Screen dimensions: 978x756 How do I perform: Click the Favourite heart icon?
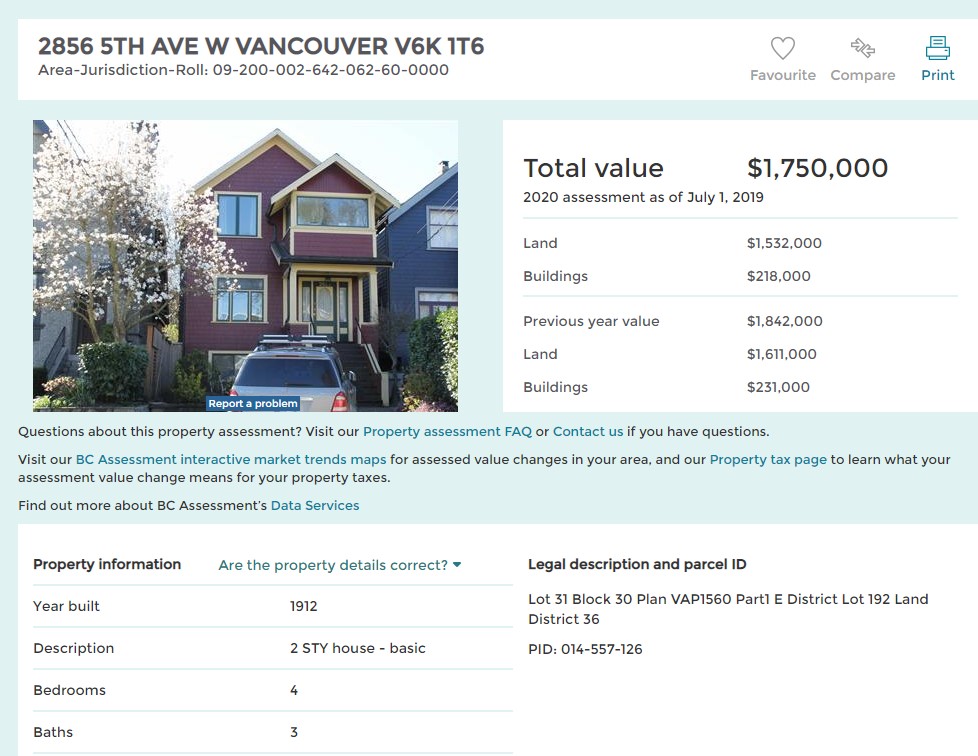(782, 48)
